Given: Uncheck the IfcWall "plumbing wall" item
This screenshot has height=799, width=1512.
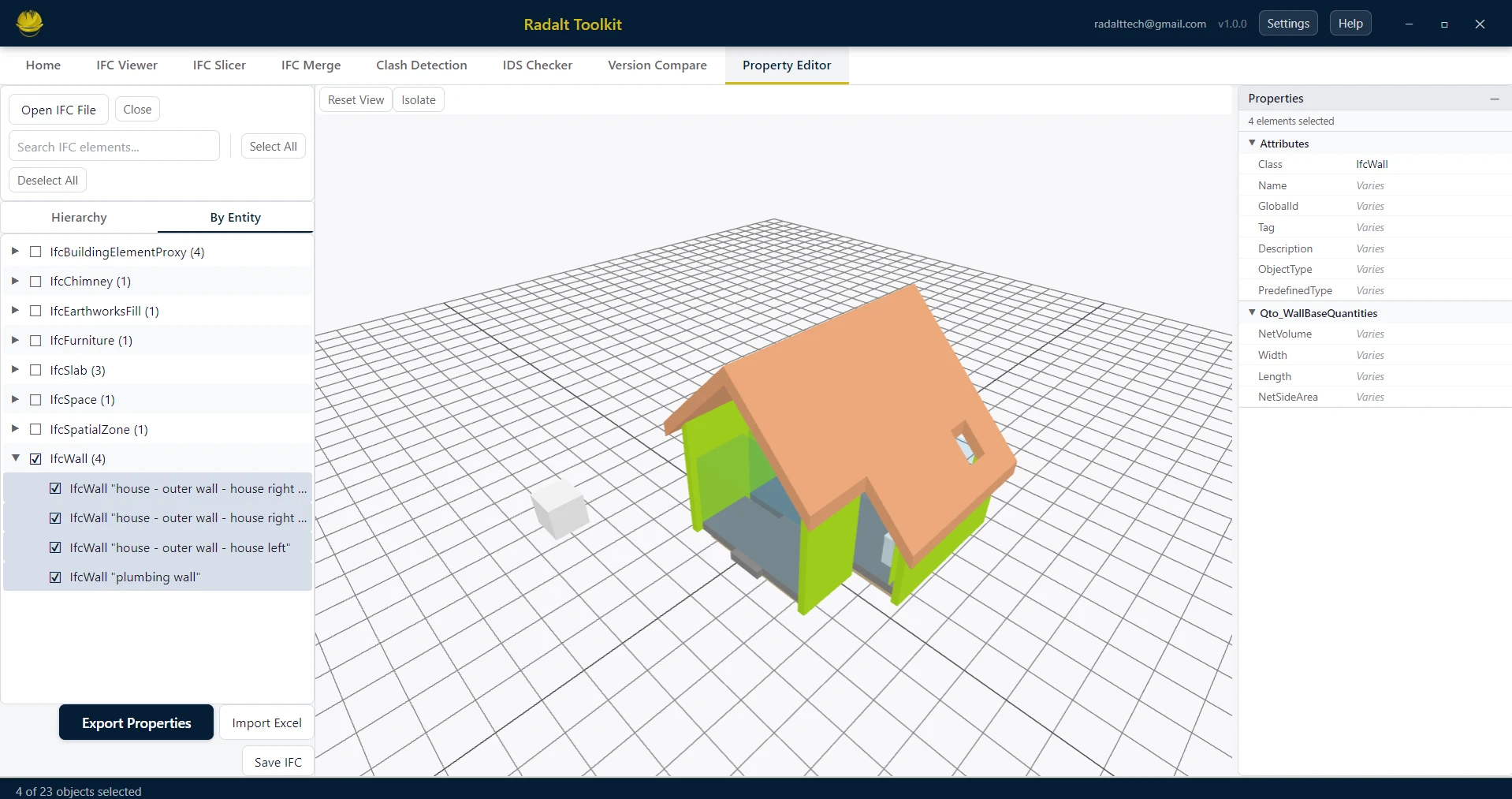Looking at the screenshot, I should coord(55,577).
